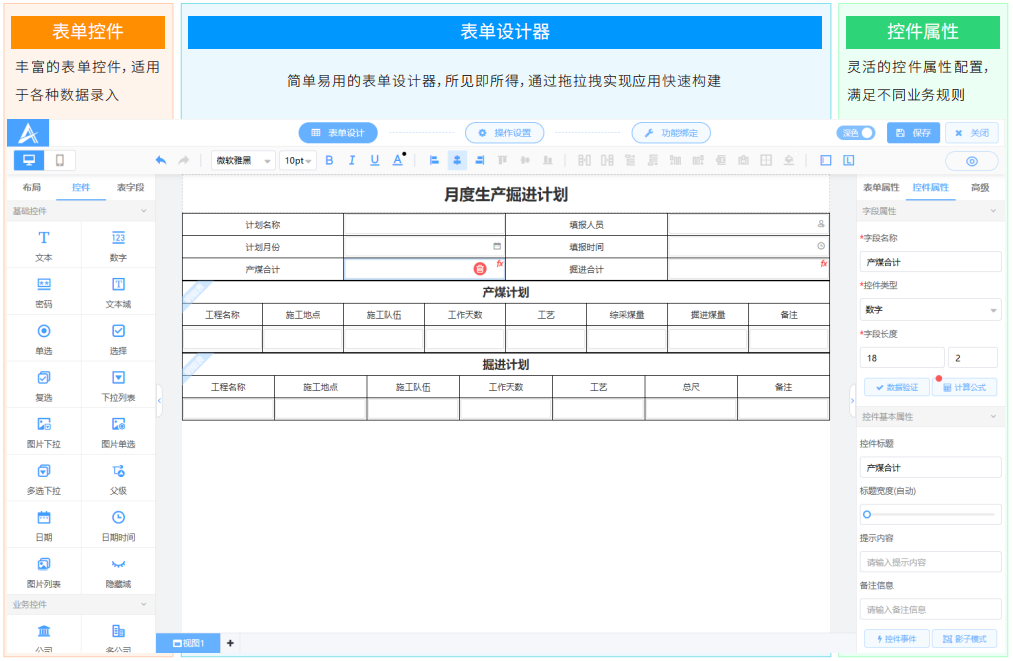Open the 微软雅黑 font dropdown
Screen dimensions: 1013x661
coord(243,161)
